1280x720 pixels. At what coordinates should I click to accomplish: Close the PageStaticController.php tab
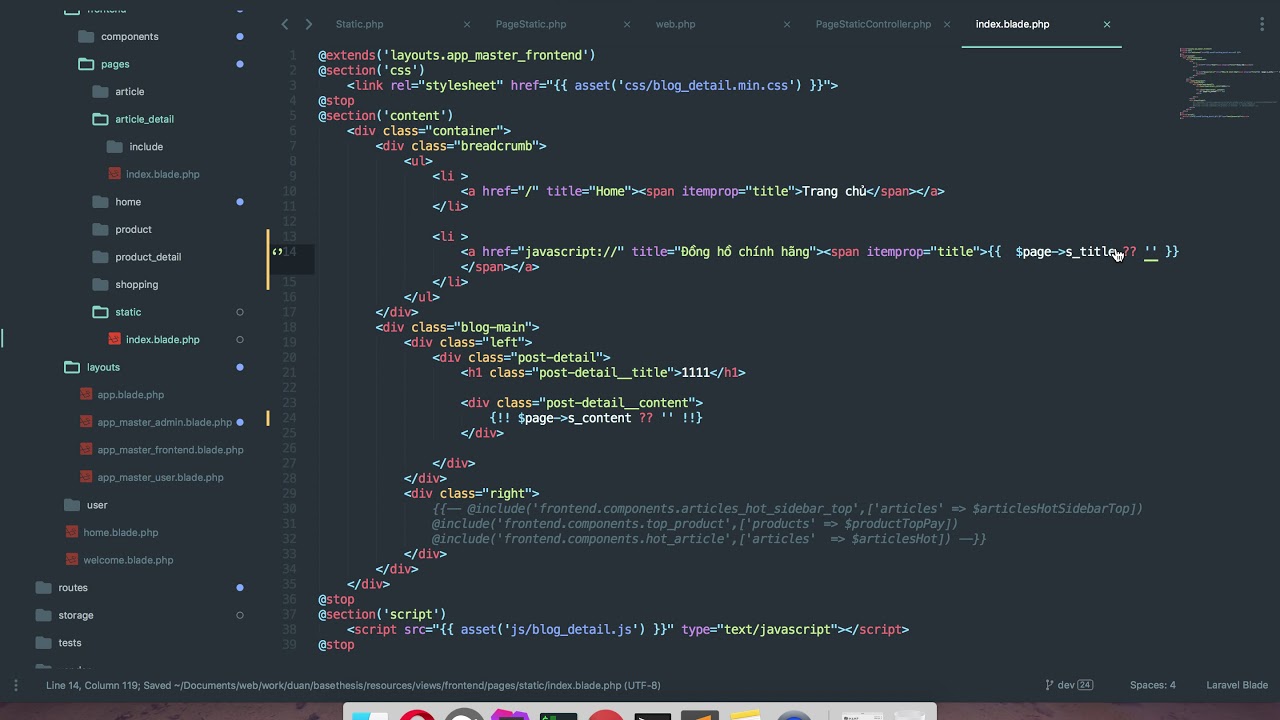click(x=947, y=24)
